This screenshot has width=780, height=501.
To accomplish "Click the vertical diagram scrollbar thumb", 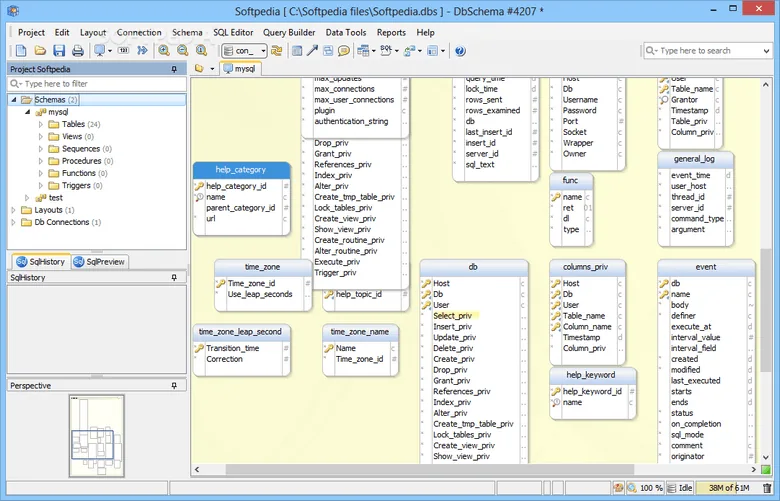I will click(766, 308).
